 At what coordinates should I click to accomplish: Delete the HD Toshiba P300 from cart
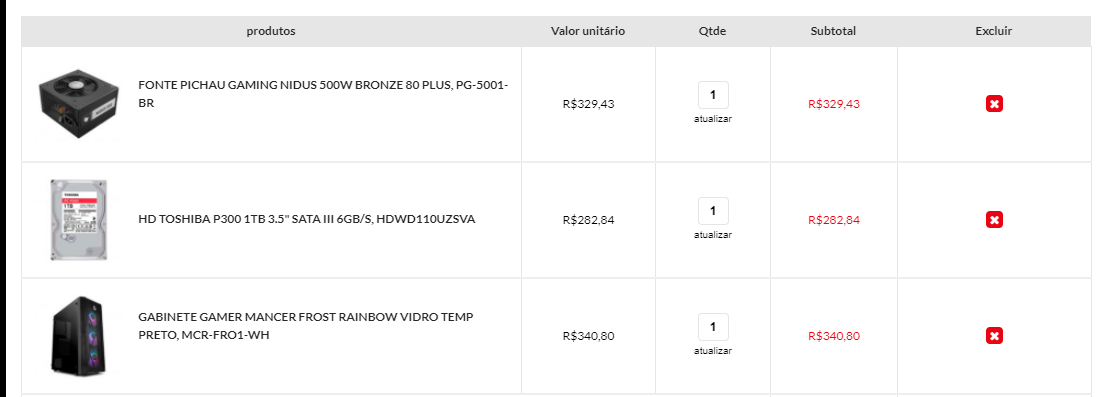pos(993,220)
